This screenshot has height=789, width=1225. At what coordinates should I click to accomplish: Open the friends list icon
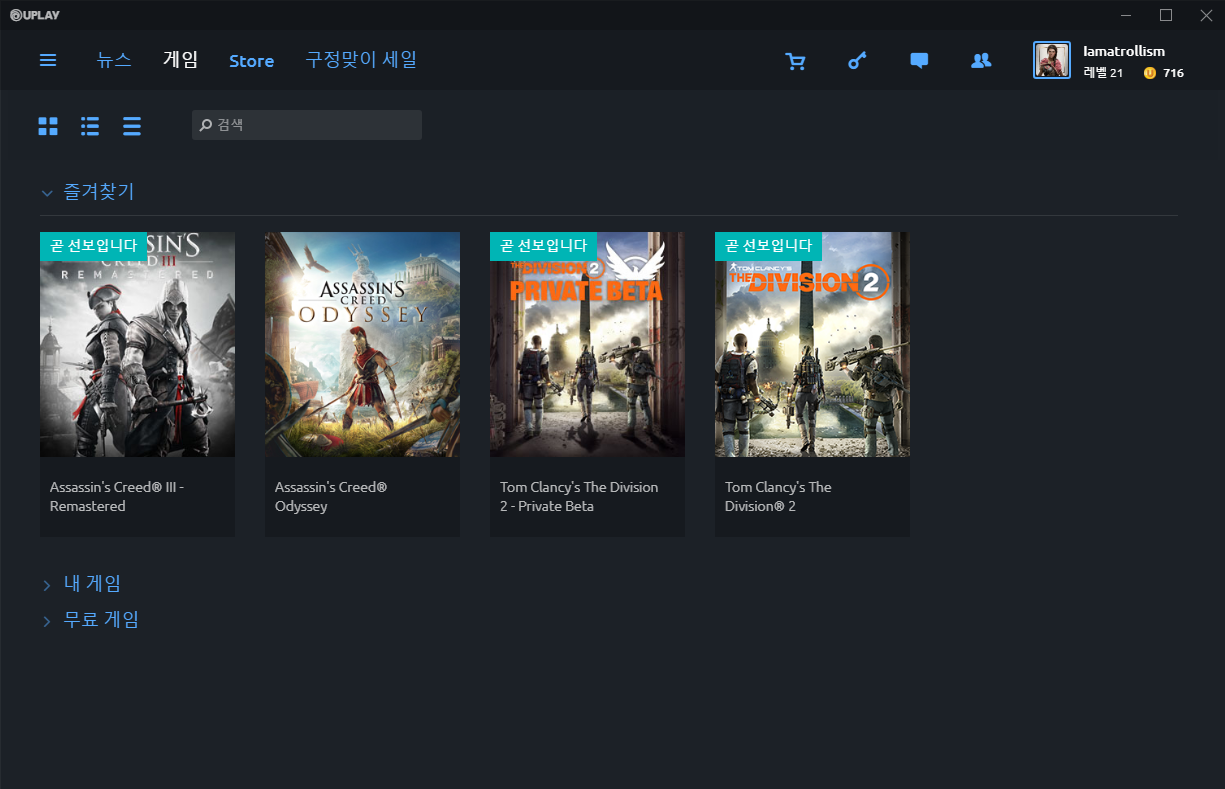pyautogui.click(x=981, y=61)
